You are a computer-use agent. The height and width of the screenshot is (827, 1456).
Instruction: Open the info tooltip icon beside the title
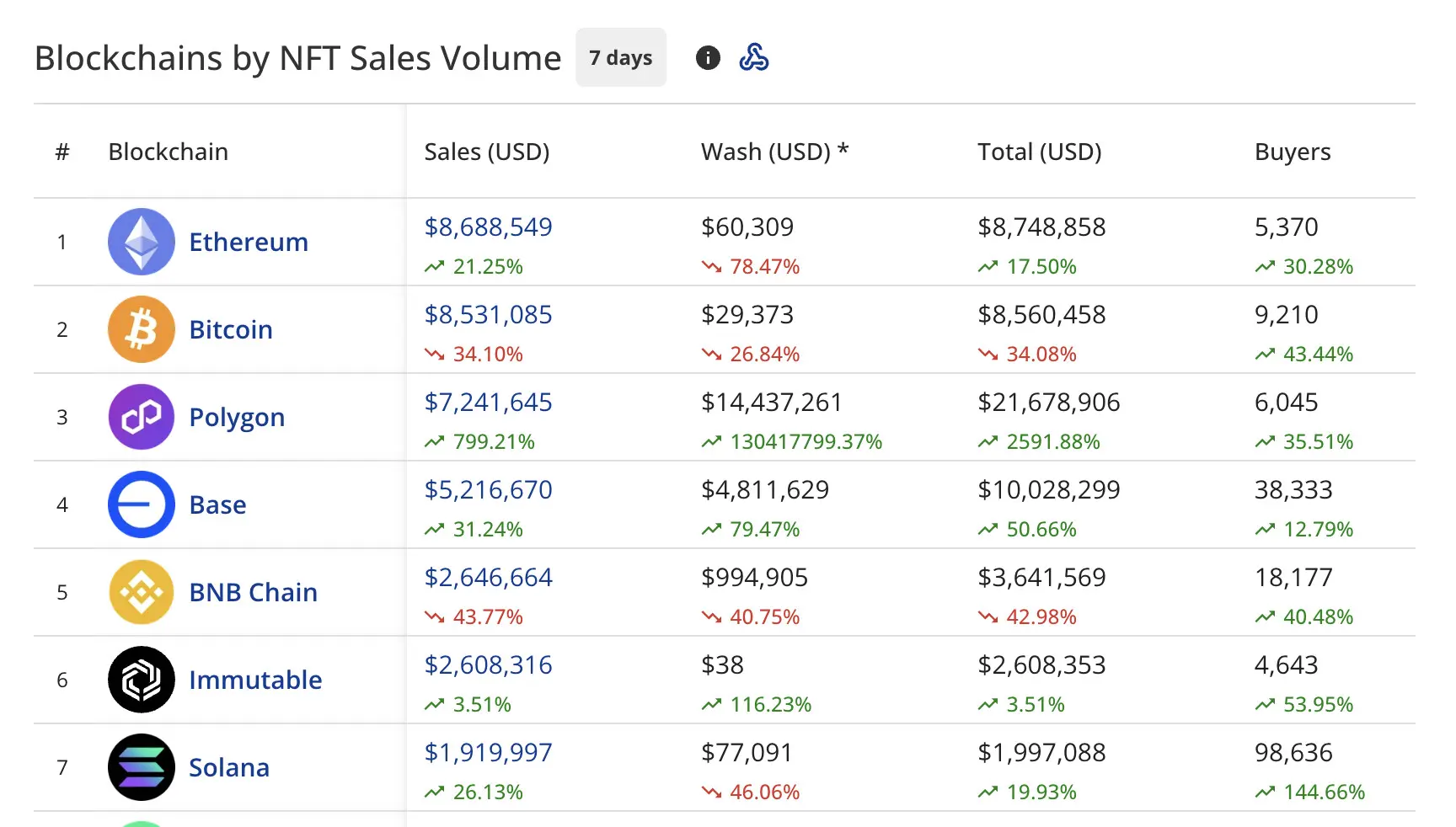(708, 57)
